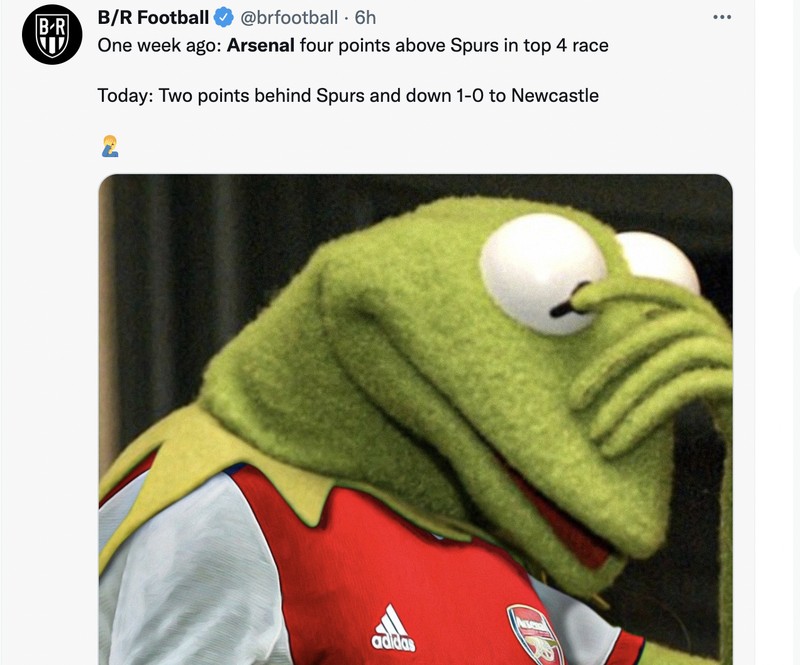Click the checkmark inside the verified badge

click(221, 16)
